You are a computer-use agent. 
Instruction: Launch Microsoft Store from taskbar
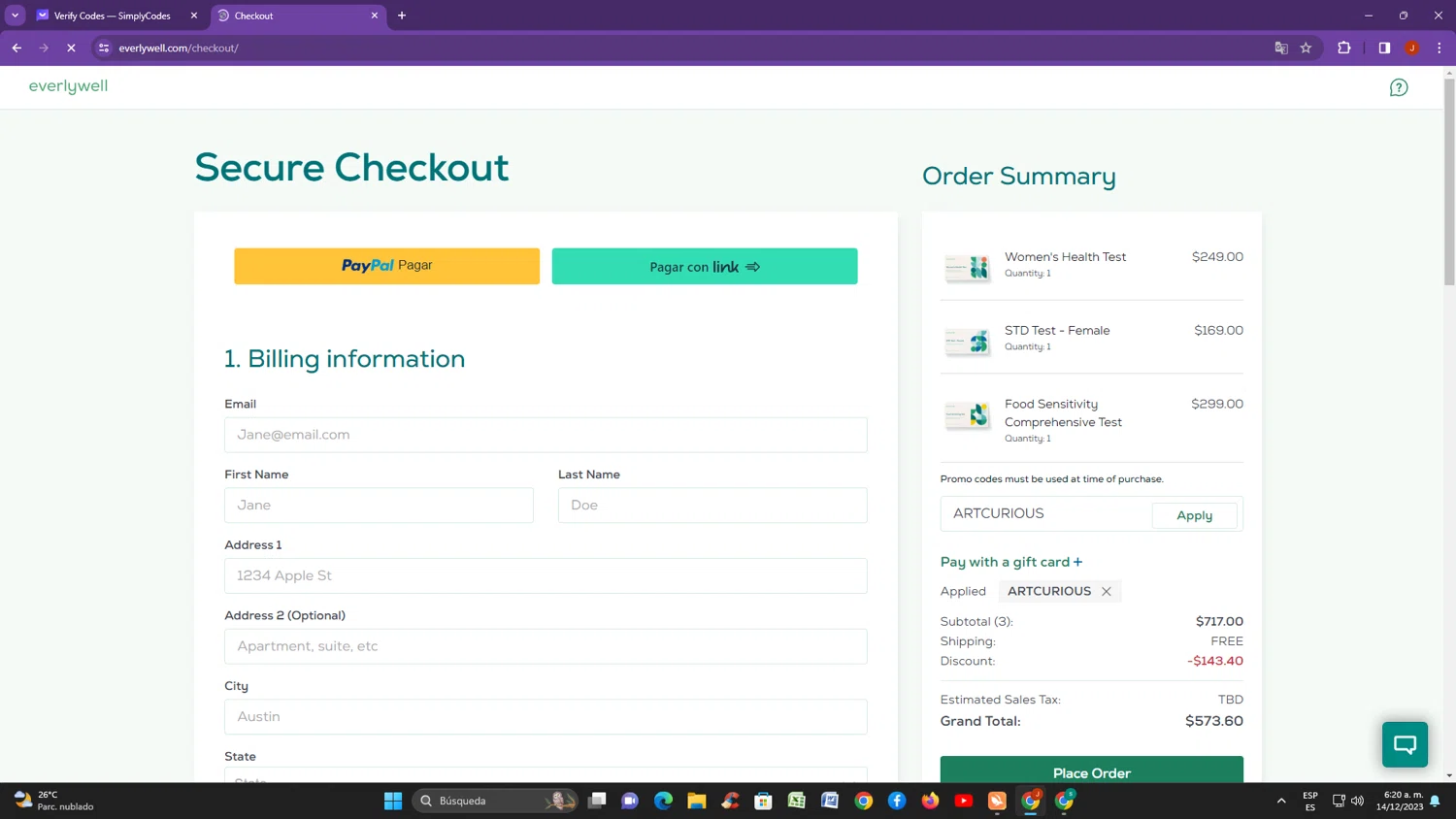pos(764,801)
